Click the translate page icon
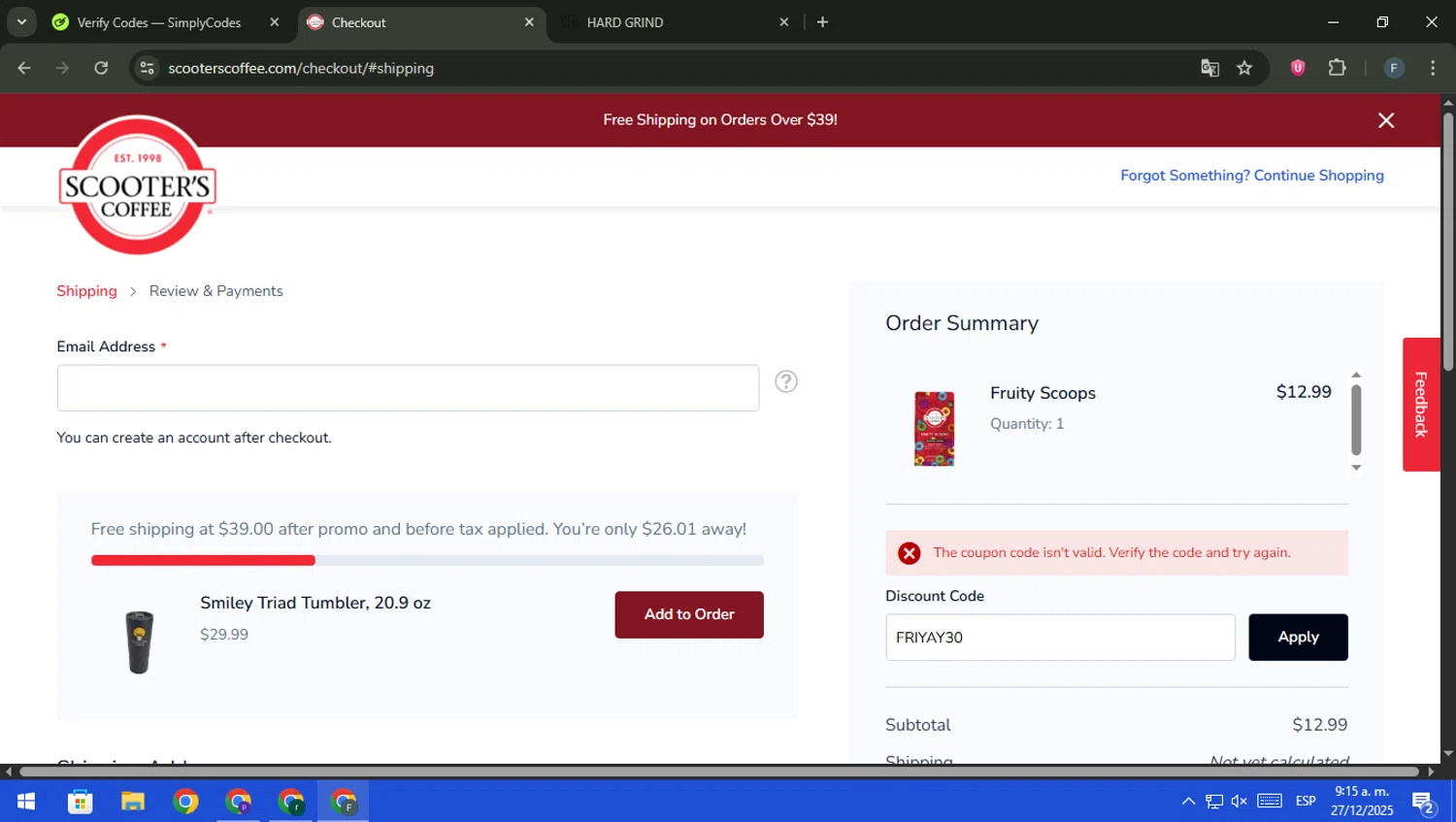 click(x=1209, y=68)
